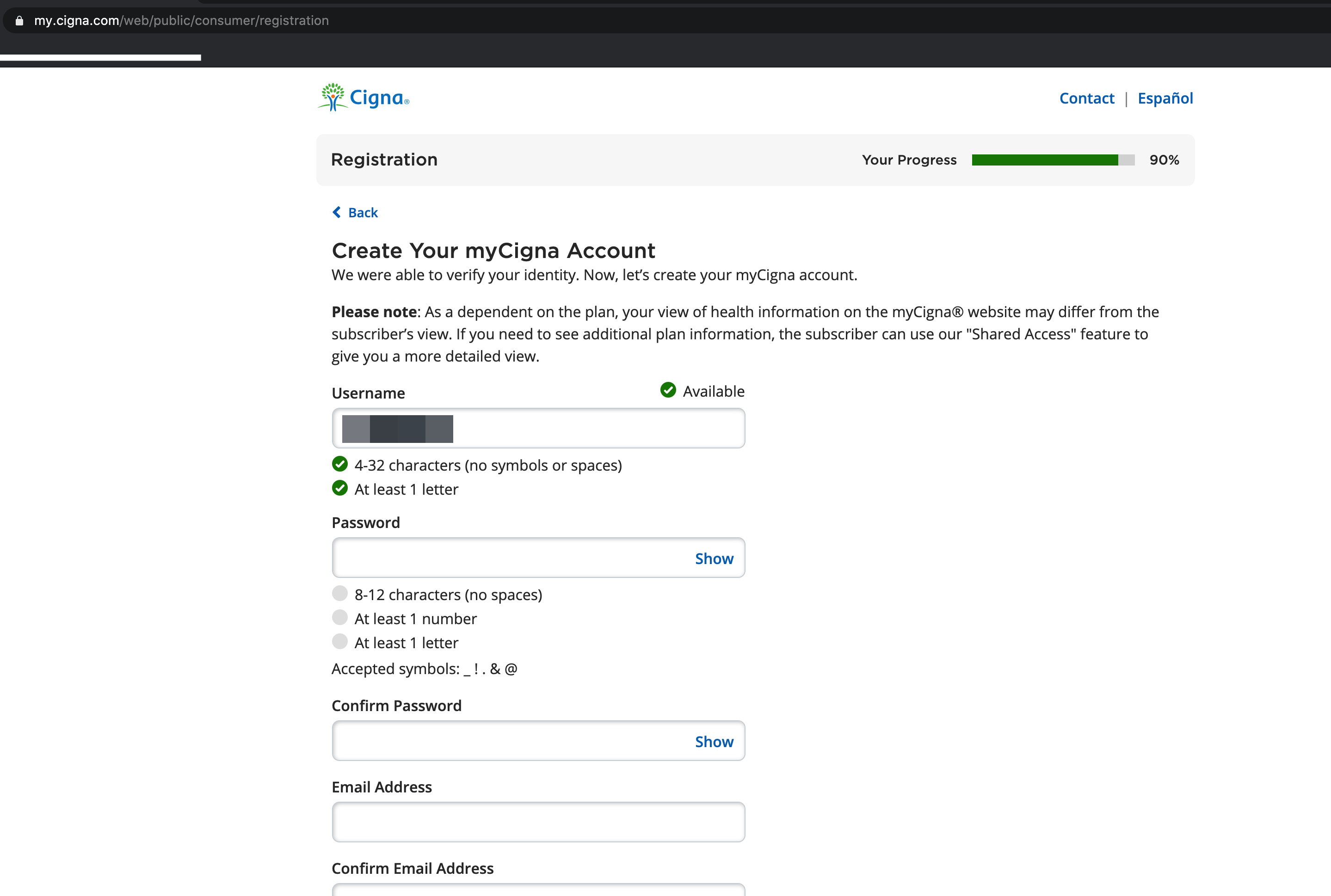This screenshot has width=1331, height=896.
Task: Click indicator for password "At least 1 letter" rule
Action: click(x=340, y=641)
